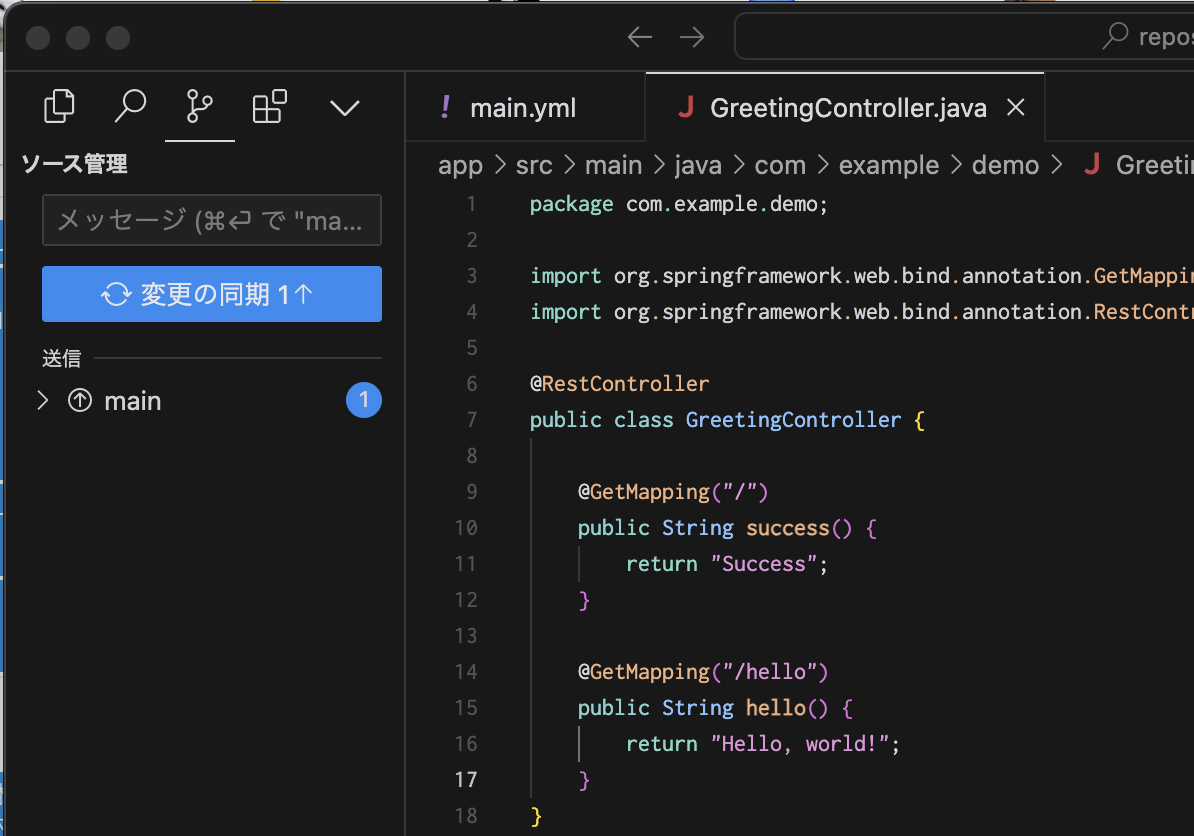
Task: Click the 変更の同期 1↑ sync button
Action: coord(212,294)
